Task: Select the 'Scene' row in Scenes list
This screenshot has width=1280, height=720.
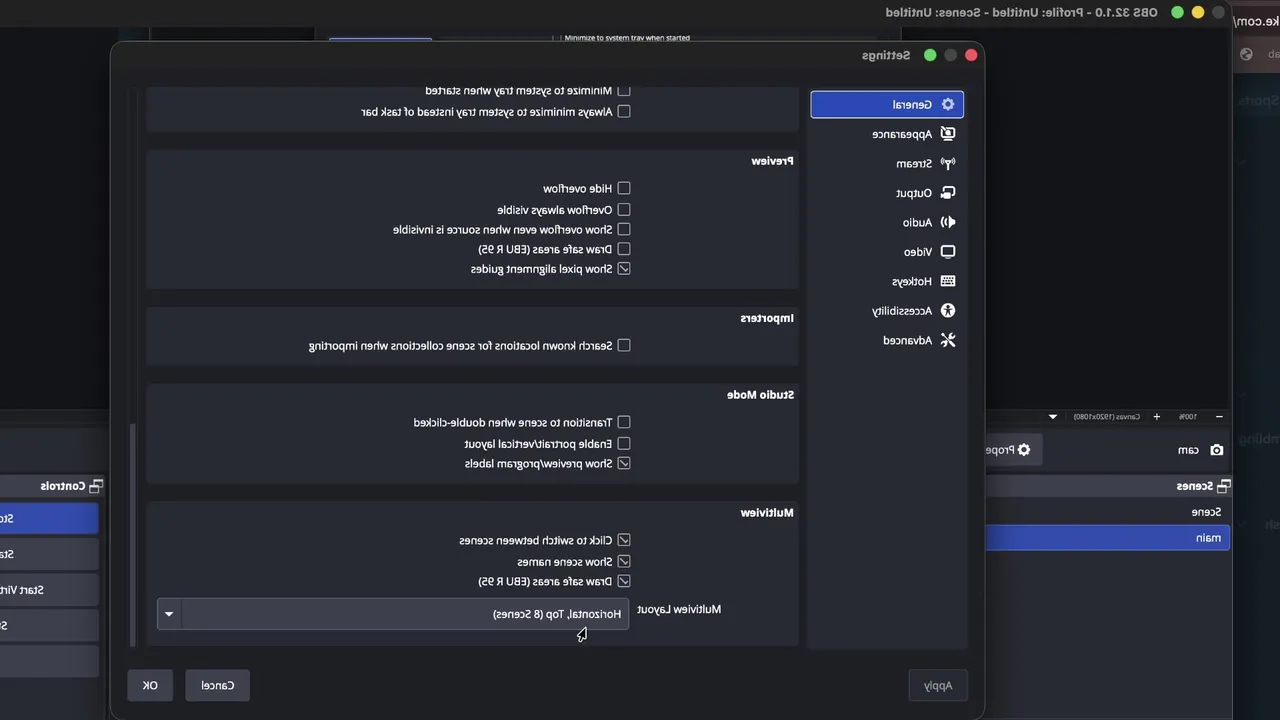Action: (1108, 512)
